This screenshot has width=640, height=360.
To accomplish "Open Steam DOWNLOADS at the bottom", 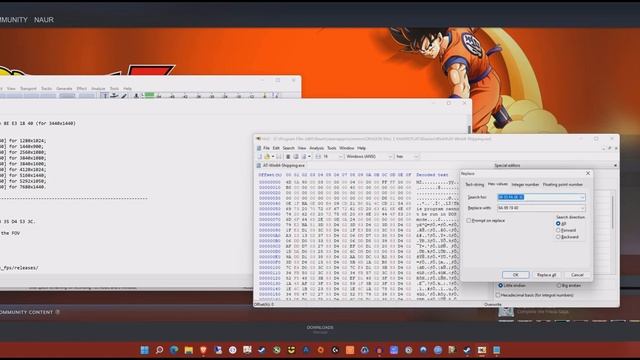I will tap(320, 328).
